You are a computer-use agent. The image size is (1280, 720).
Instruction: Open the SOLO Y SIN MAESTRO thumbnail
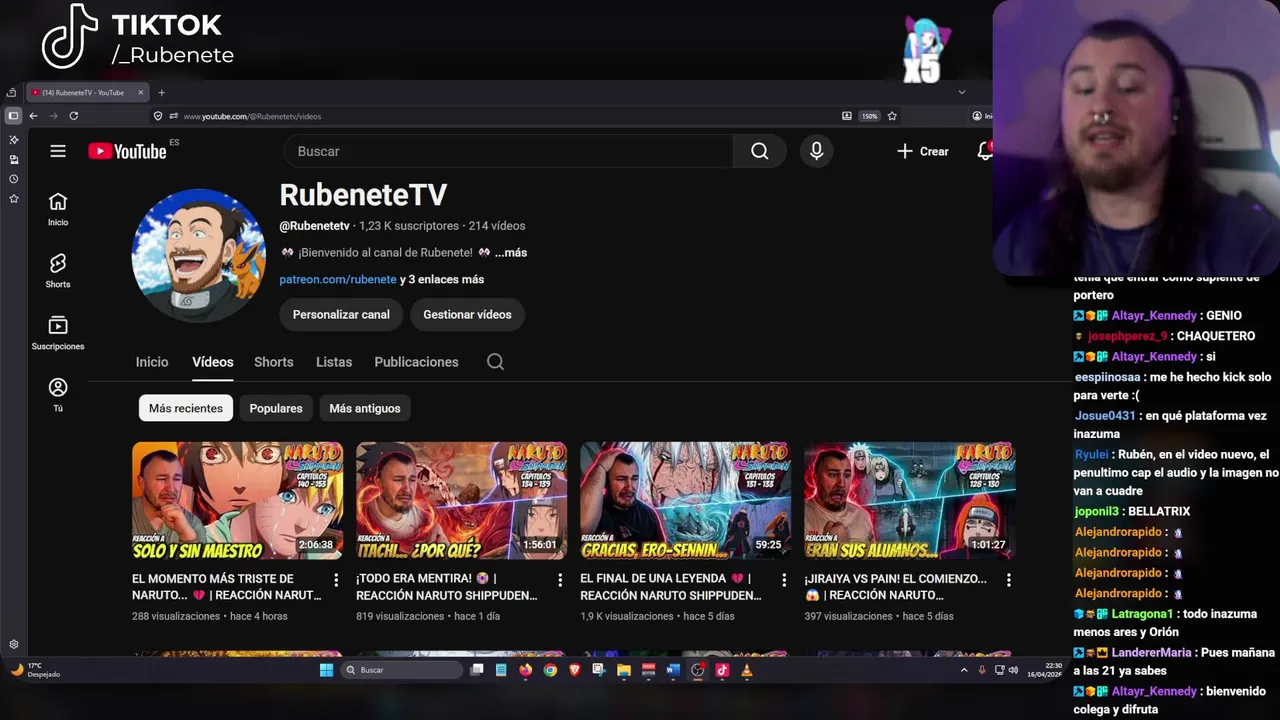pos(237,501)
